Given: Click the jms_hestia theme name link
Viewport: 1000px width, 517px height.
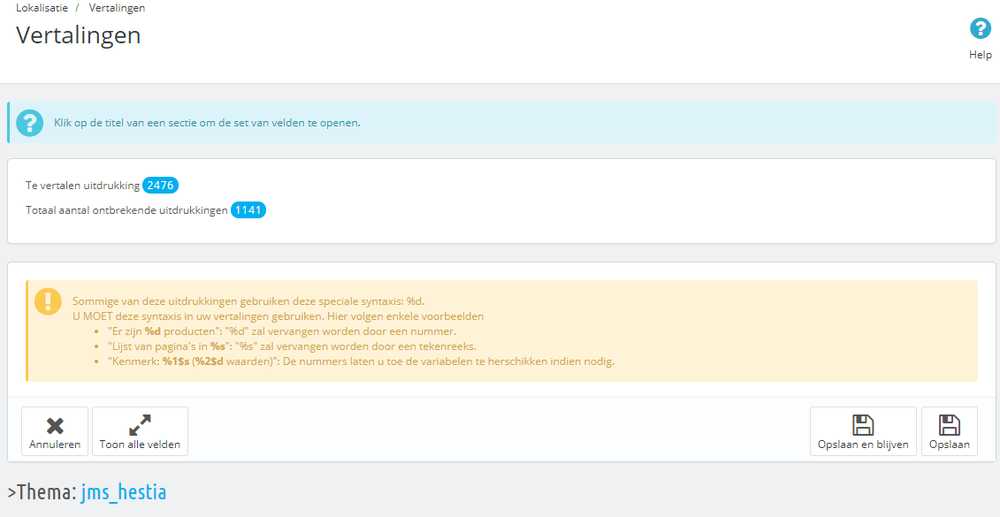Looking at the screenshot, I should [124, 493].
